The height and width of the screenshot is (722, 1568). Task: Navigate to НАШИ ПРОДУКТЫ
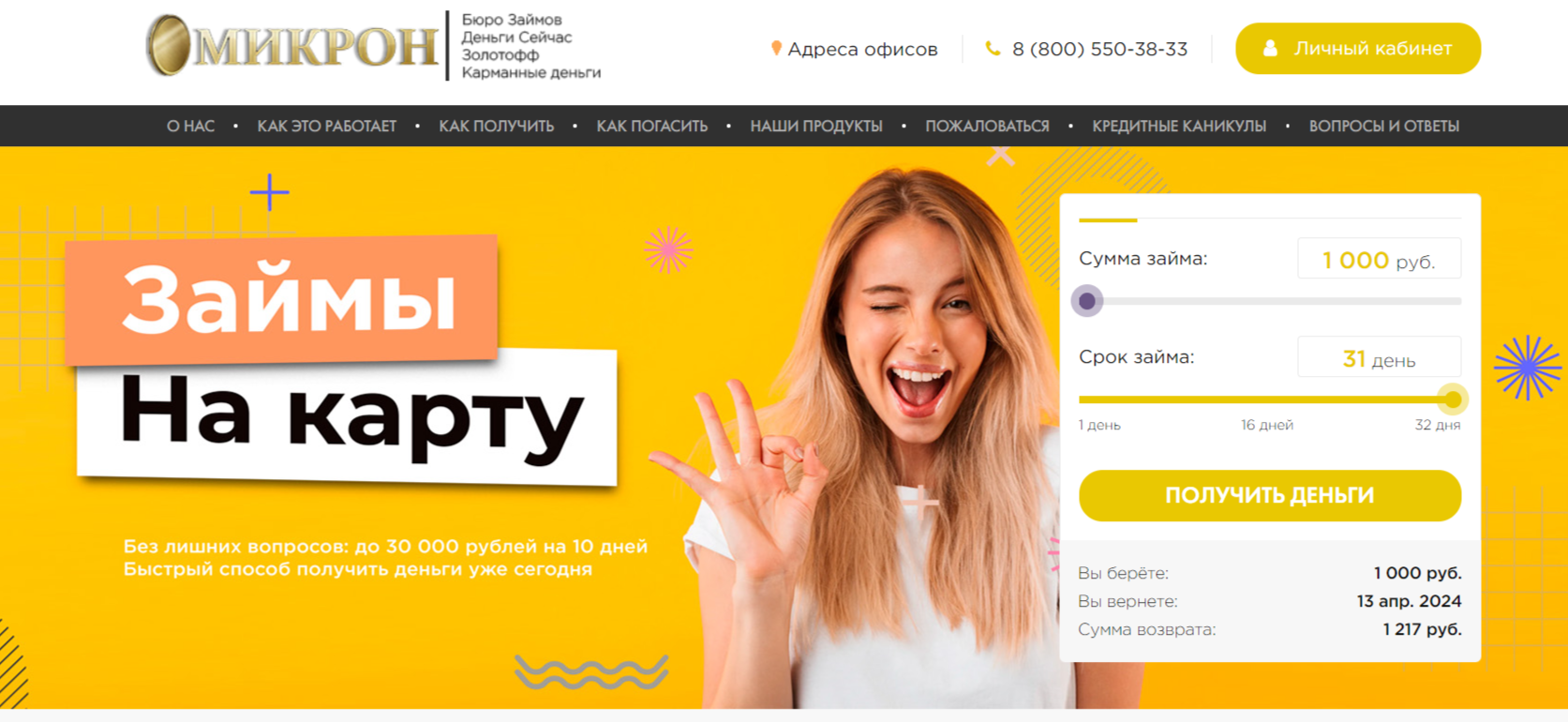[x=816, y=126]
